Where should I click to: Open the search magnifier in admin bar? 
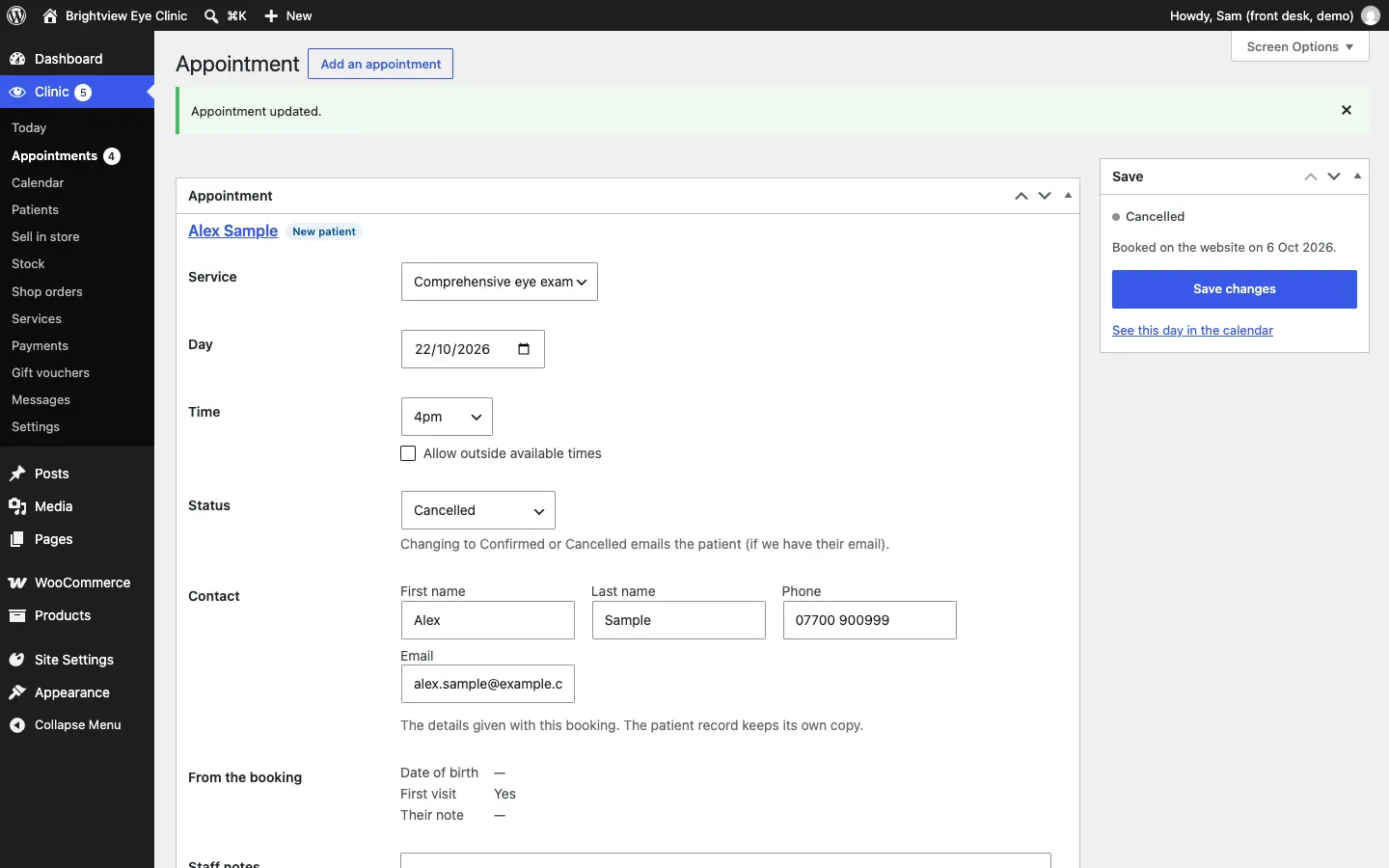pyautogui.click(x=211, y=15)
